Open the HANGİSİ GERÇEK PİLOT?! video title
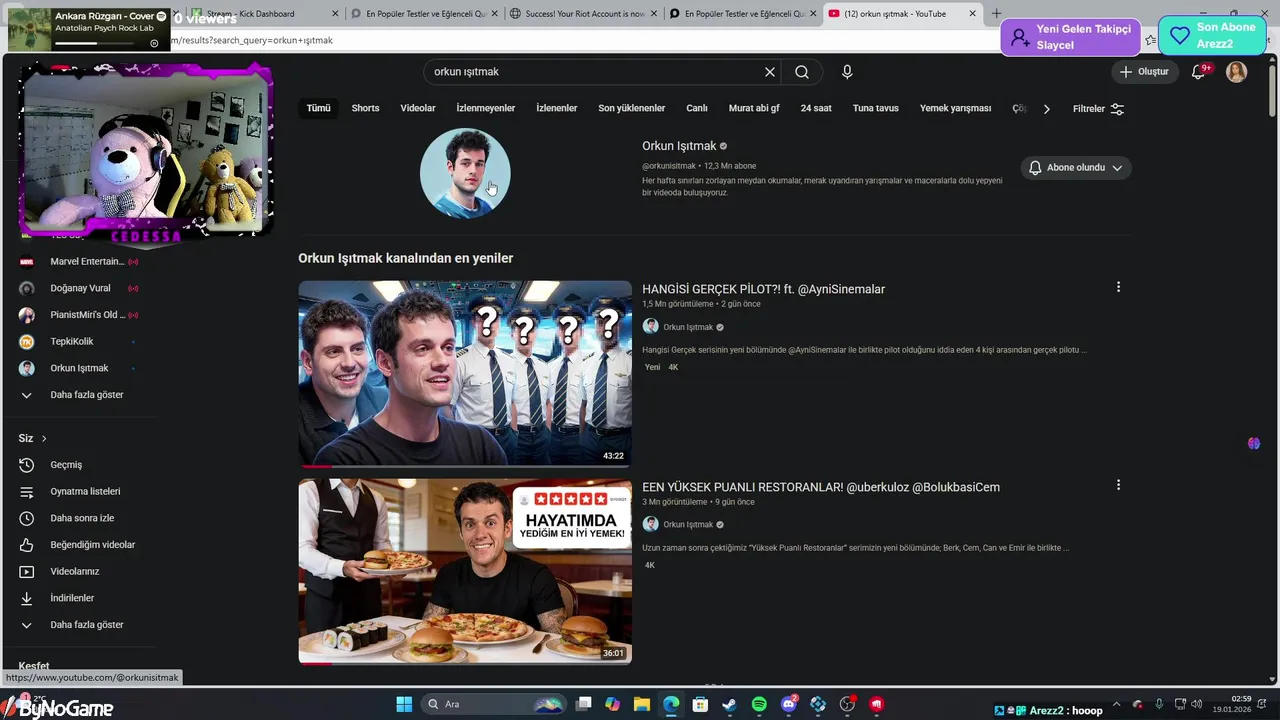This screenshot has width=1280, height=720. click(763, 289)
